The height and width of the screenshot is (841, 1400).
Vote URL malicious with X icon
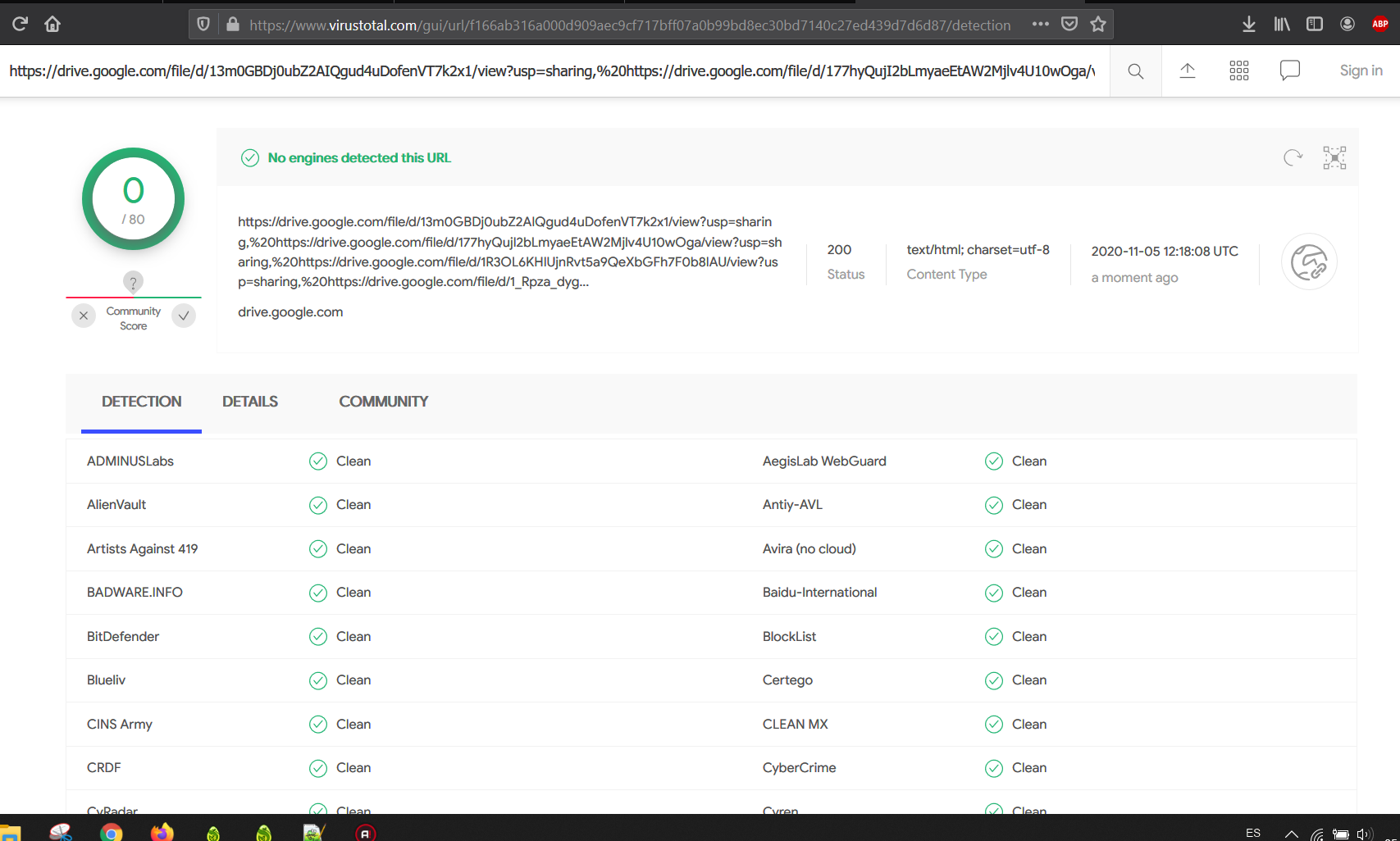coord(84,316)
